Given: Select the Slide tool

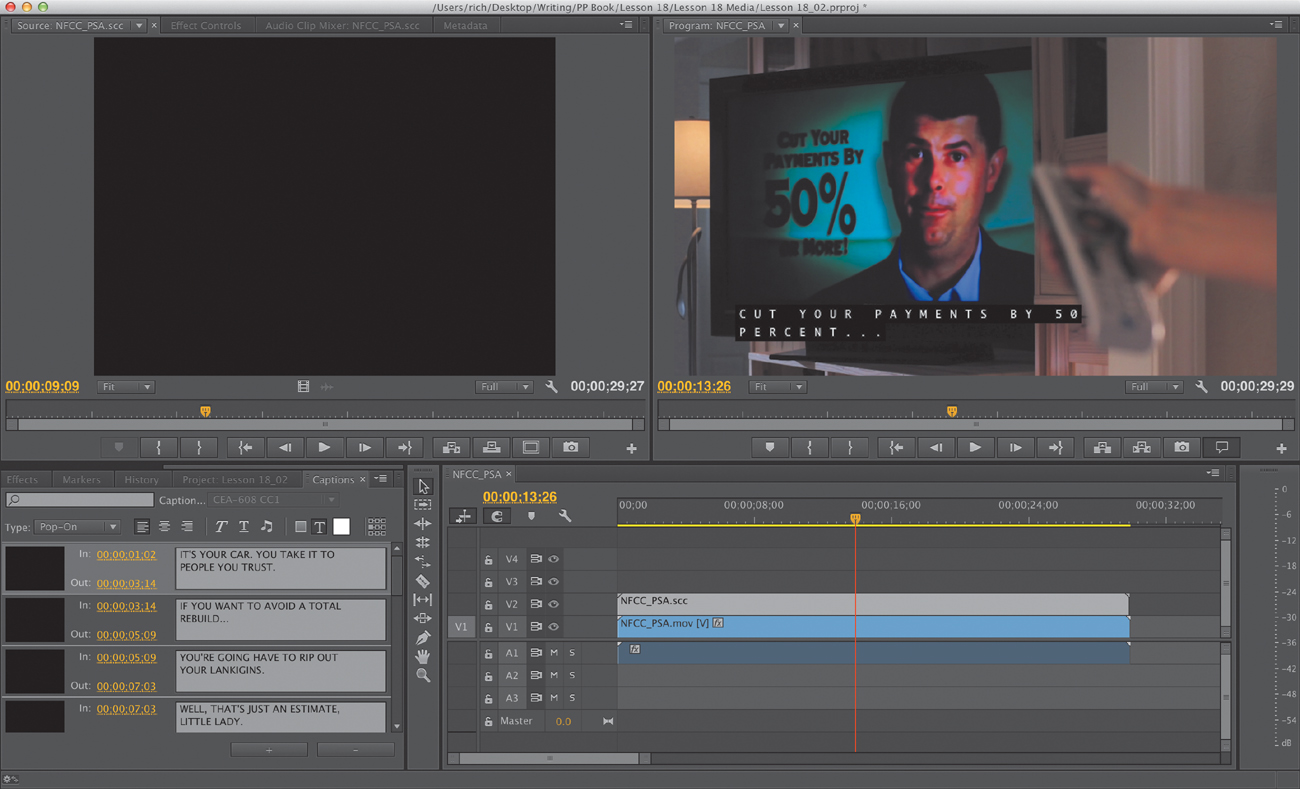Looking at the screenshot, I should pos(423,619).
